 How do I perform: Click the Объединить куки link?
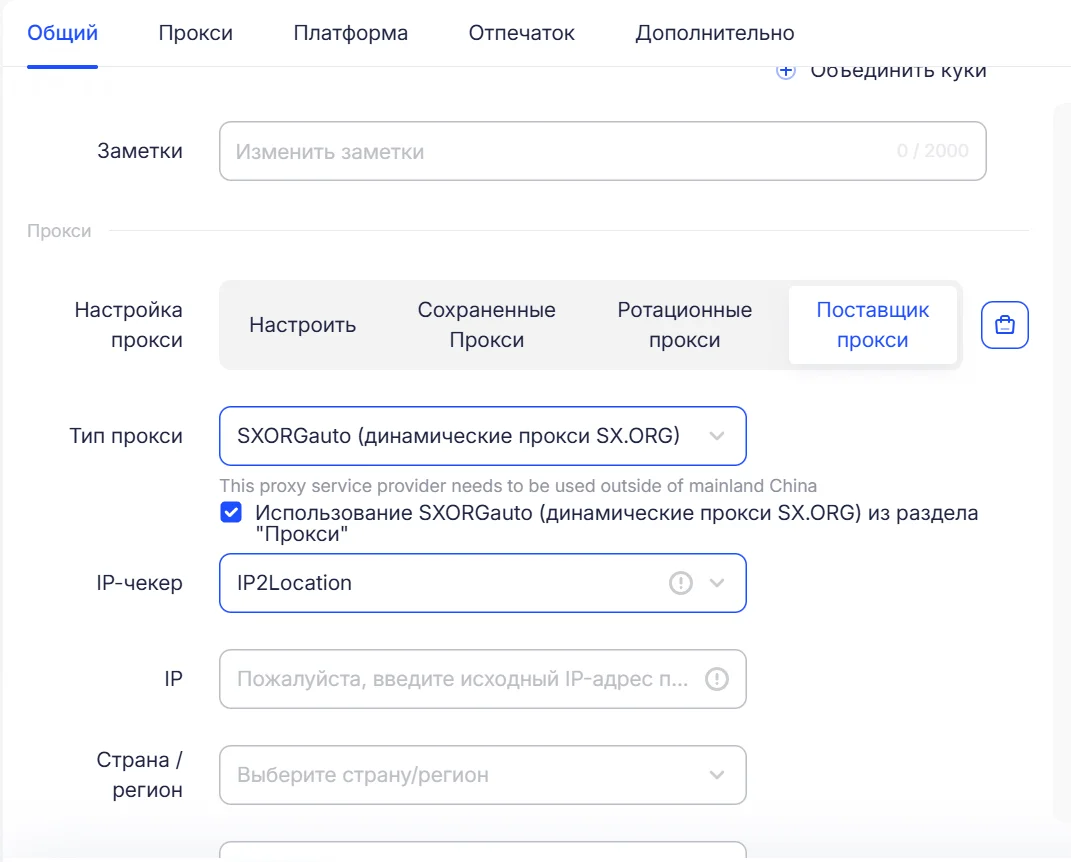[x=898, y=72]
